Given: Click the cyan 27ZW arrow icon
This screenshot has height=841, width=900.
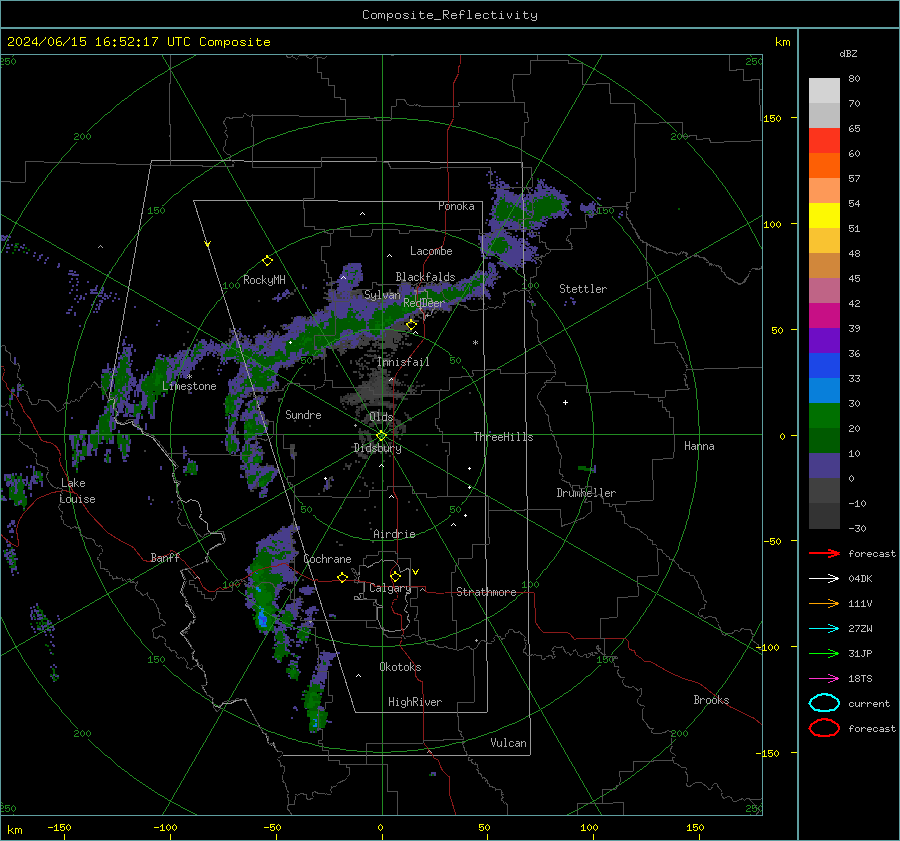Looking at the screenshot, I should tap(824, 629).
